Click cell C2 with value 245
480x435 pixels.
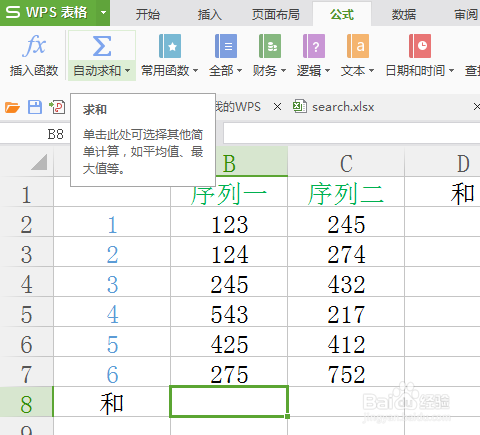(346, 222)
